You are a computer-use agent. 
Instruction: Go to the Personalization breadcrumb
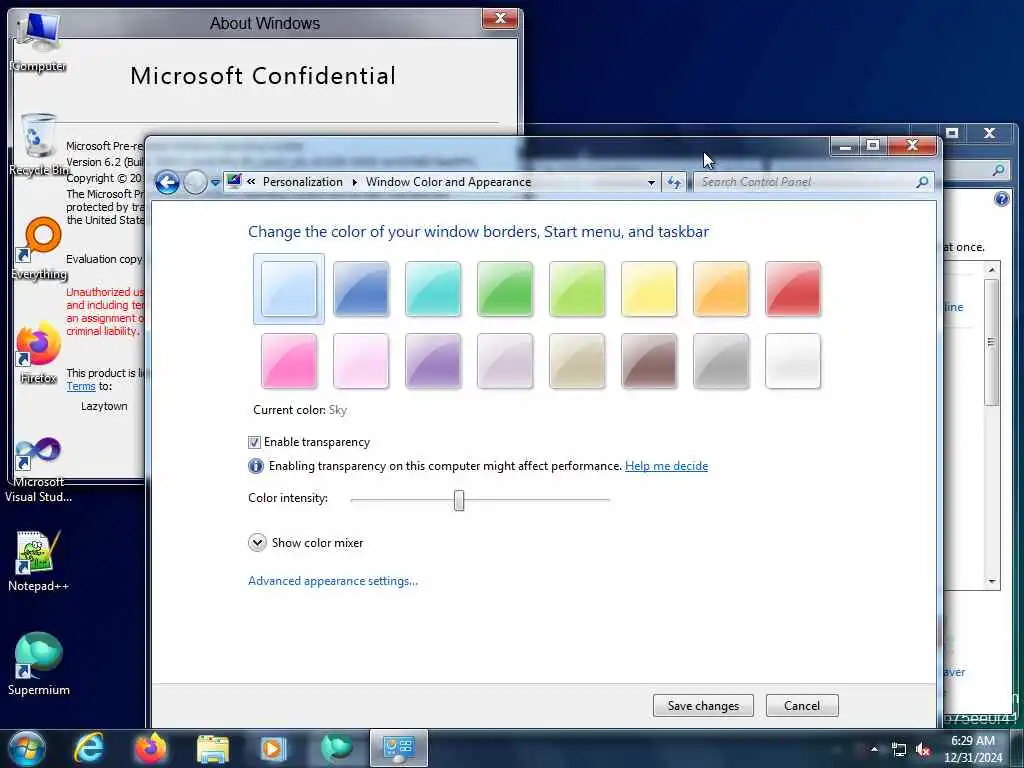coord(302,182)
